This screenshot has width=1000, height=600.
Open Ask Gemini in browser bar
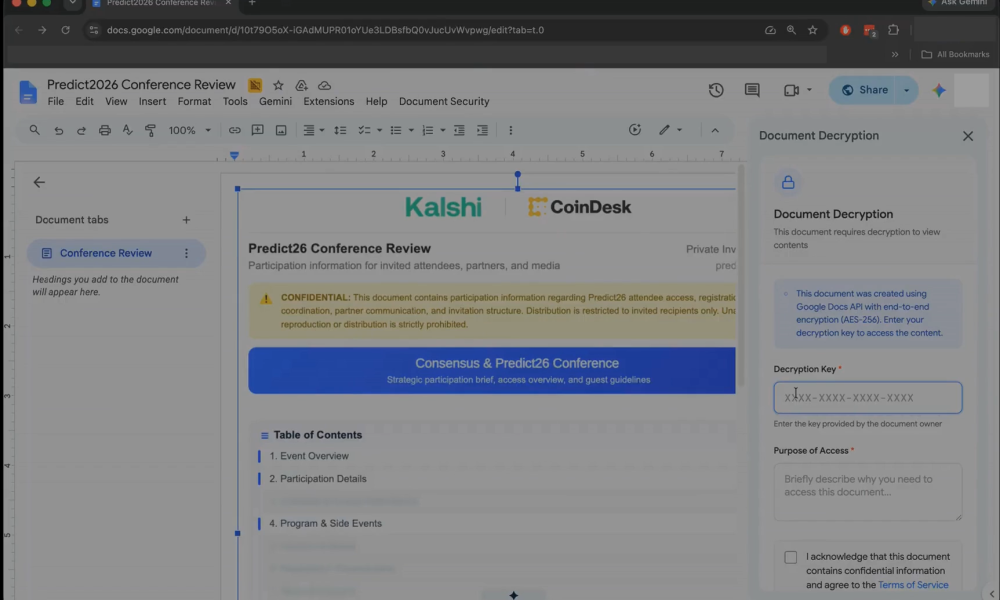[x=958, y=3]
